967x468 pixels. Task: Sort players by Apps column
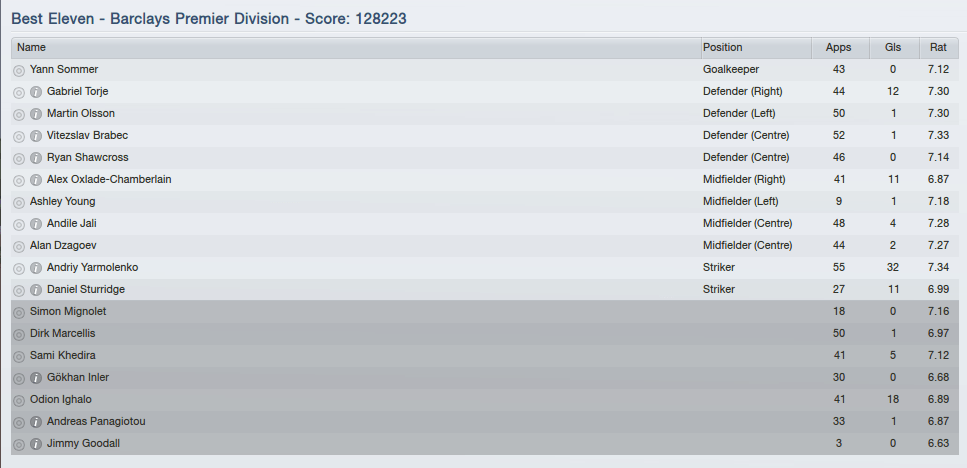839,47
